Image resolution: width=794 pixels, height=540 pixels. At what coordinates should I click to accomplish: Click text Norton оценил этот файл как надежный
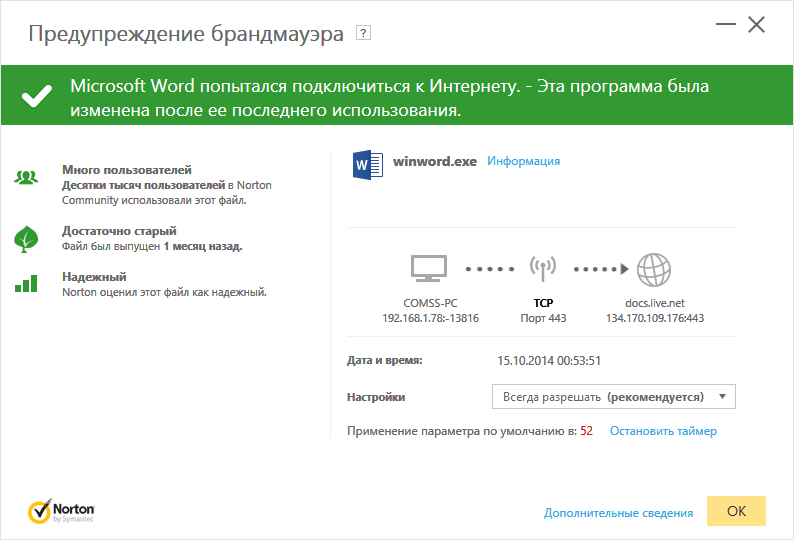point(165,292)
